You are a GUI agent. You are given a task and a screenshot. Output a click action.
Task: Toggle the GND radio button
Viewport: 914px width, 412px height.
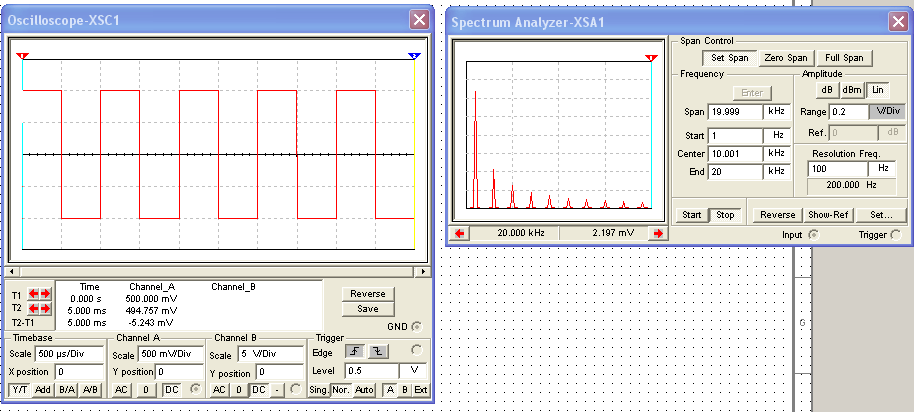click(416, 326)
